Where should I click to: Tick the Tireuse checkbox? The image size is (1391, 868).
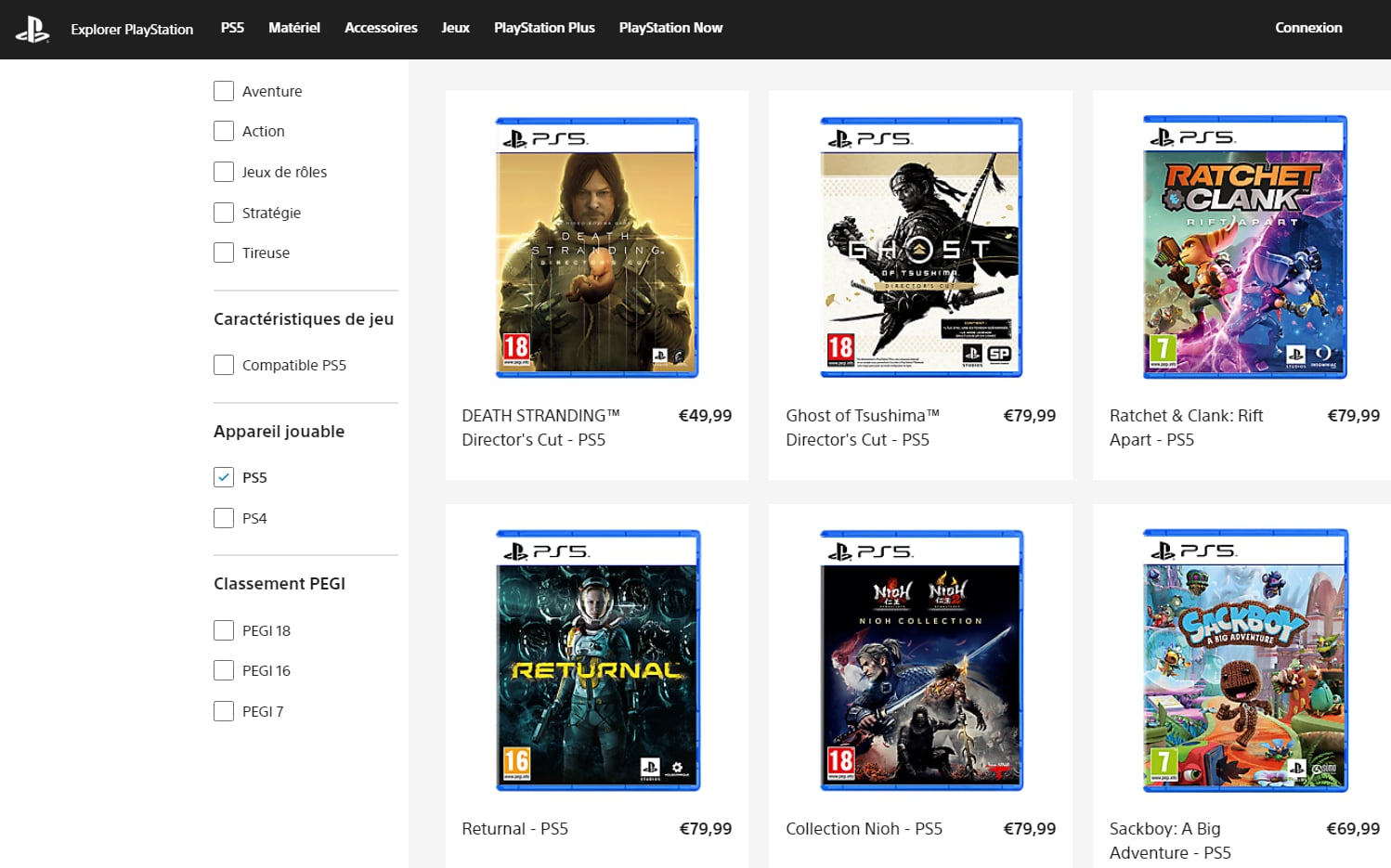coord(224,253)
